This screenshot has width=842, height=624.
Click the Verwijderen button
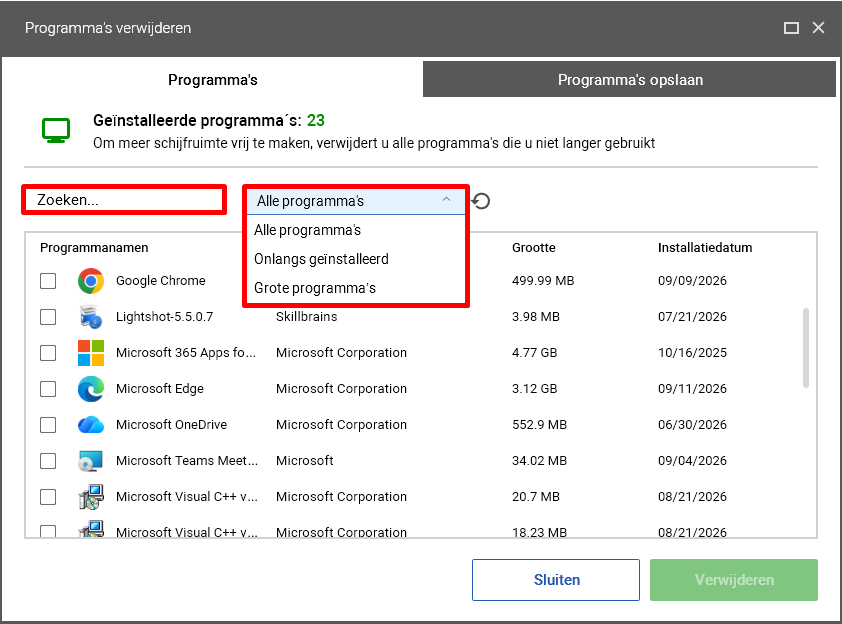click(734, 580)
